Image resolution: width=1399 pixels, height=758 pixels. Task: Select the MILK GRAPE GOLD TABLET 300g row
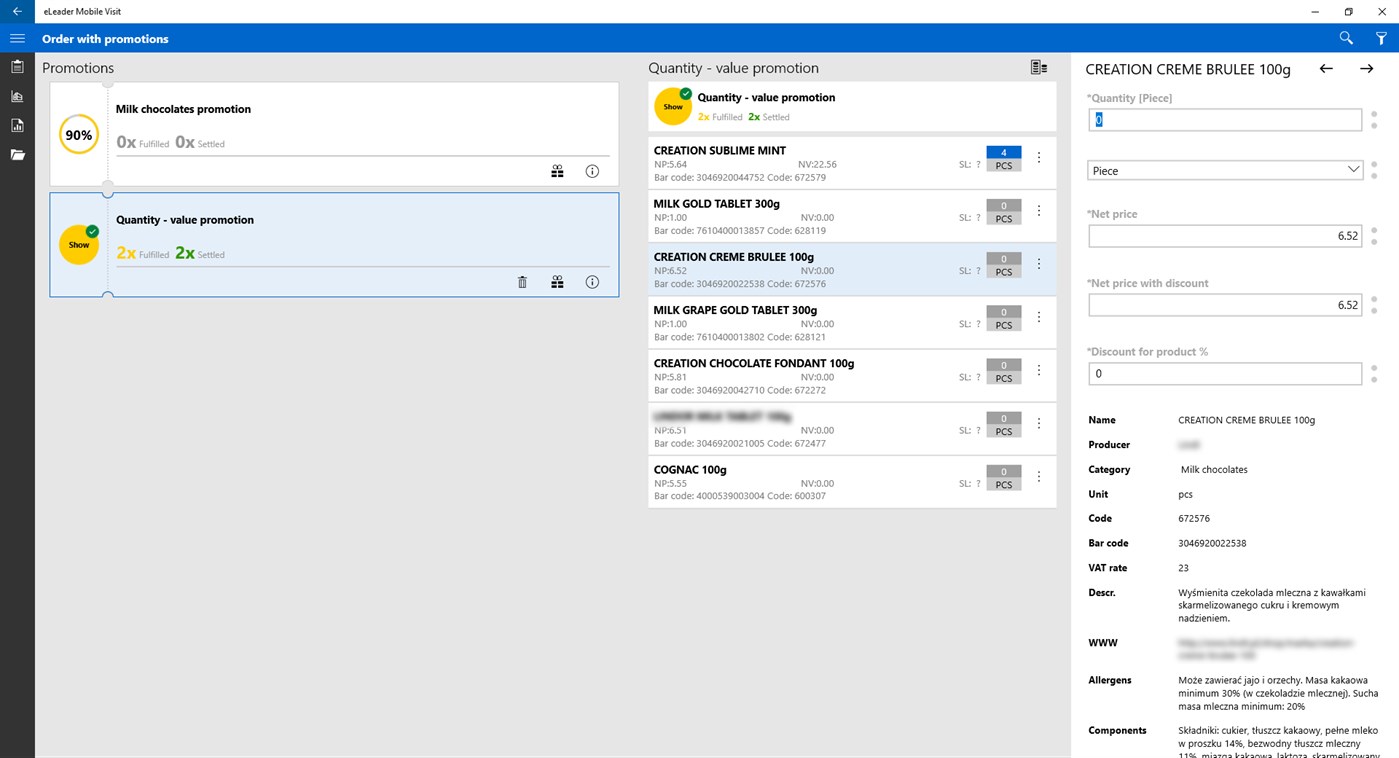tap(852, 322)
